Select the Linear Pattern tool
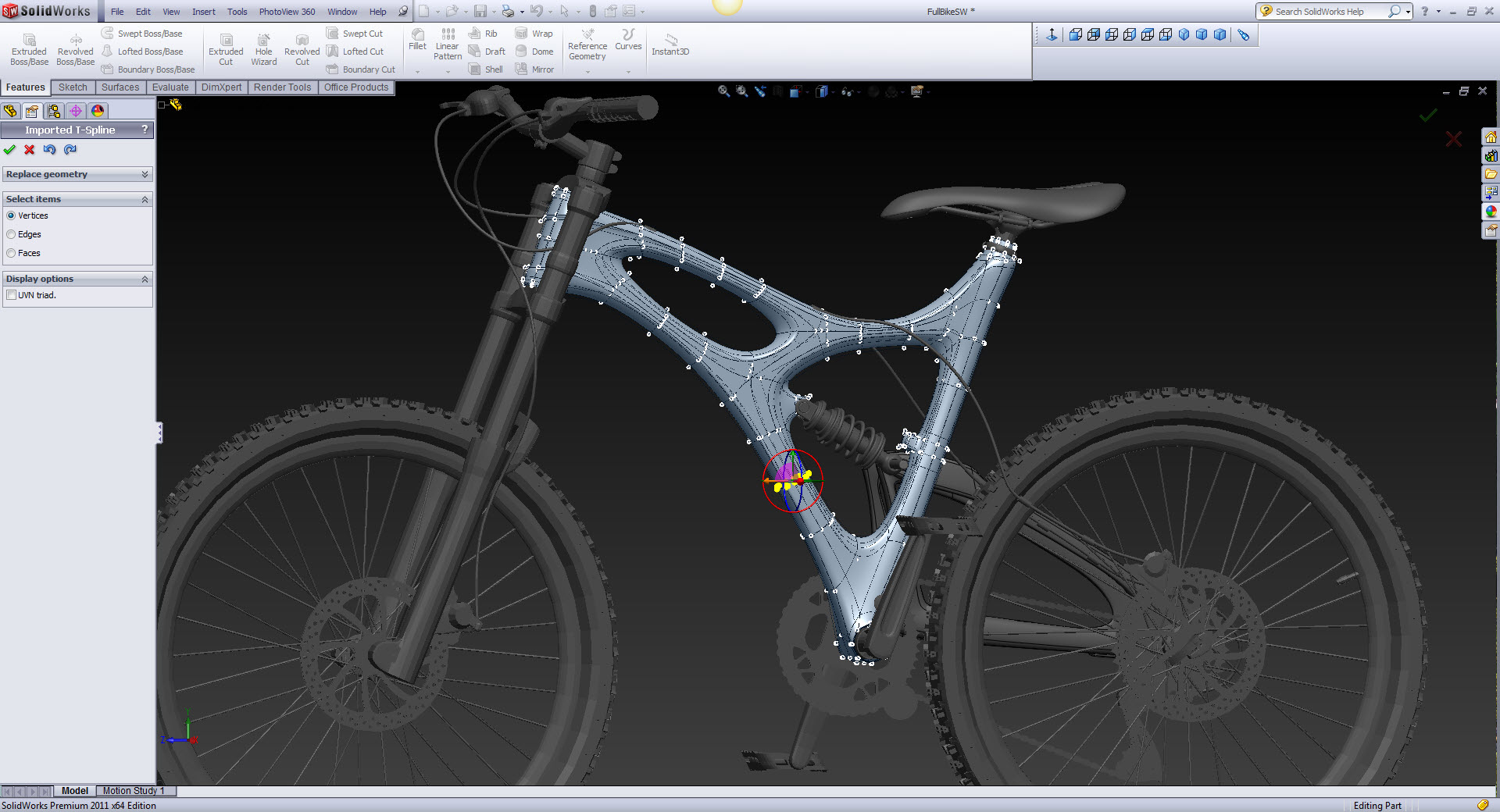This screenshot has height=812, width=1500. (x=448, y=45)
